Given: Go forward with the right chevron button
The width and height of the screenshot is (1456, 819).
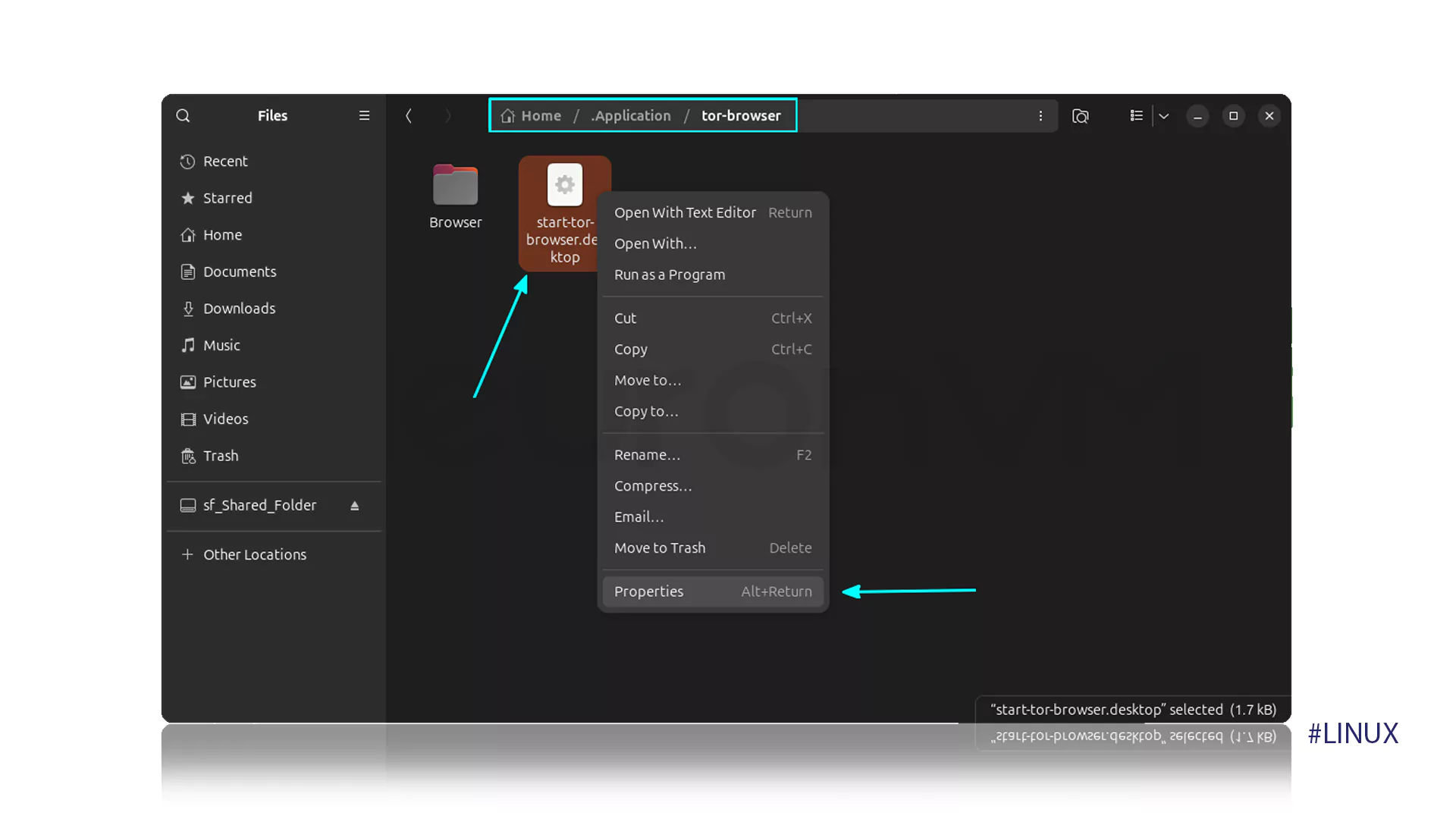Looking at the screenshot, I should tap(448, 116).
